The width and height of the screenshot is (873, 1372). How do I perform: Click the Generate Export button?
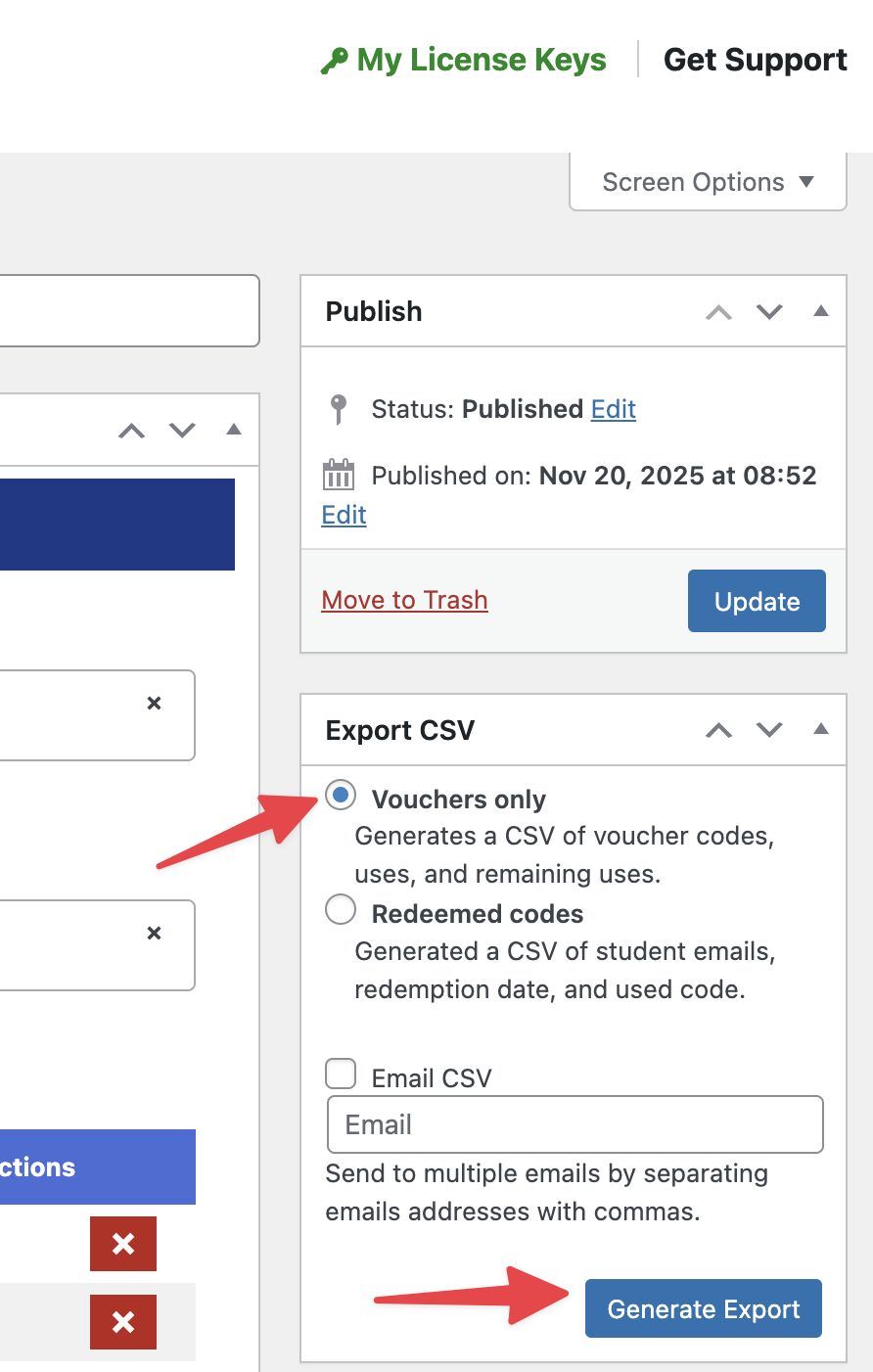point(703,1308)
